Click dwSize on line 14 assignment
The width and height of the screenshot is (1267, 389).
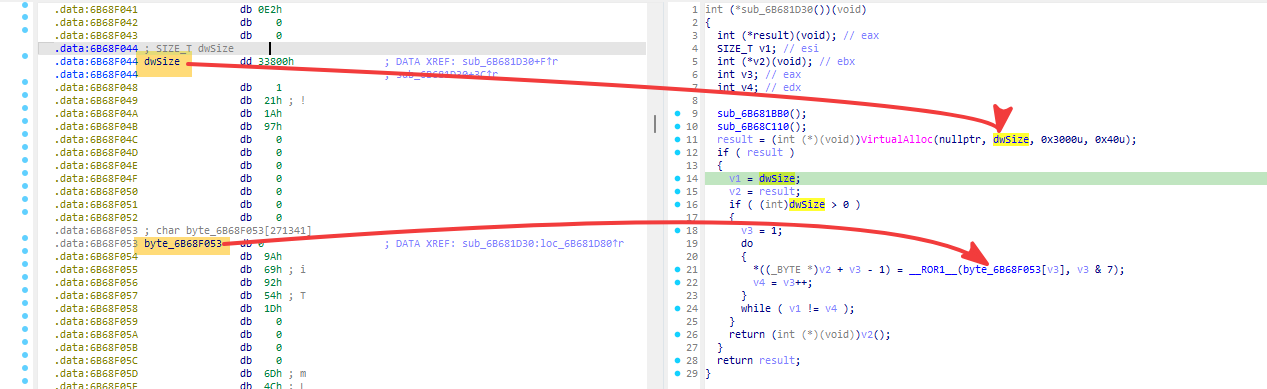tap(778, 178)
